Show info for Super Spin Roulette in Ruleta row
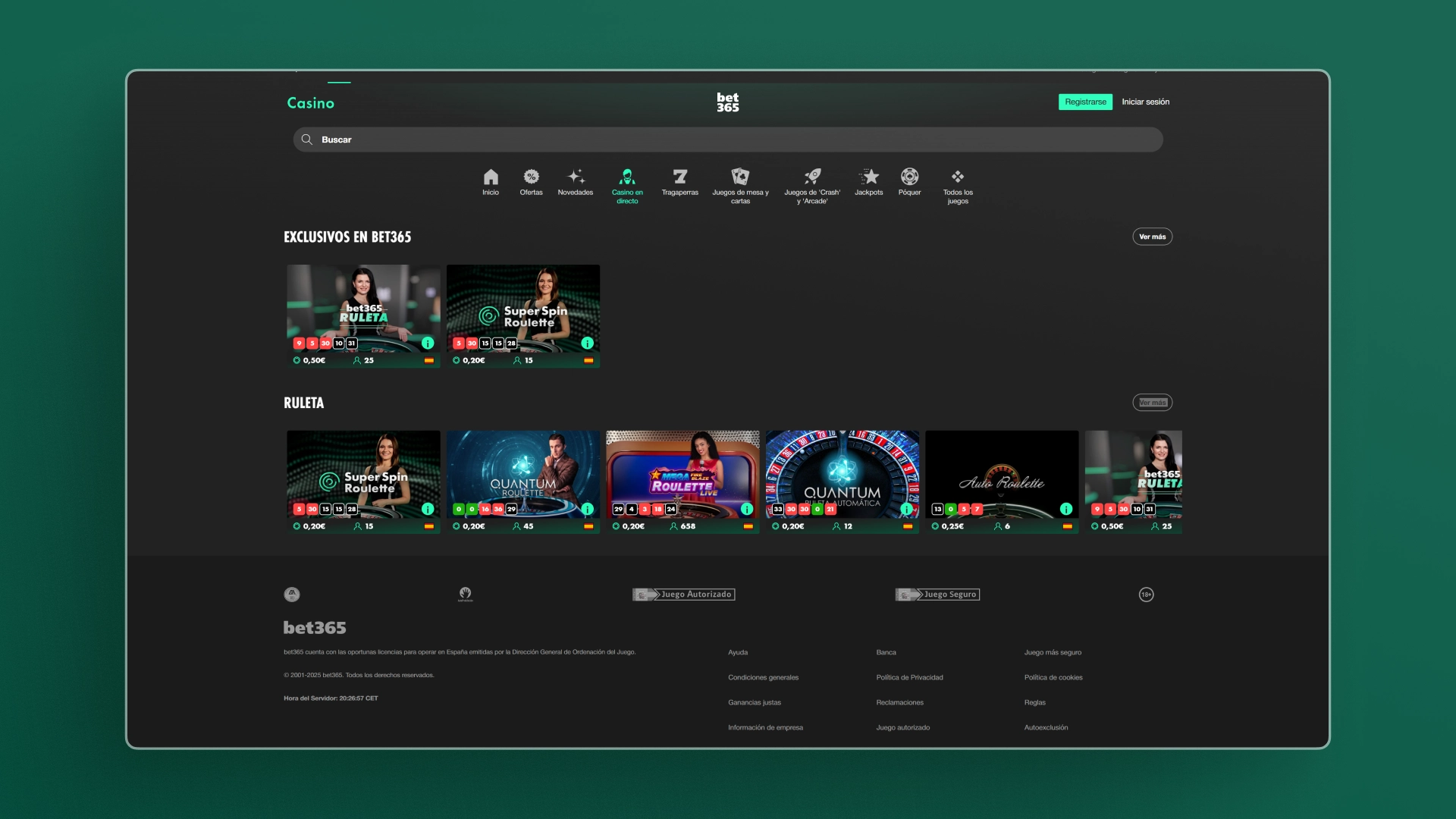Image resolution: width=1456 pixels, height=819 pixels. coord(428,509)
